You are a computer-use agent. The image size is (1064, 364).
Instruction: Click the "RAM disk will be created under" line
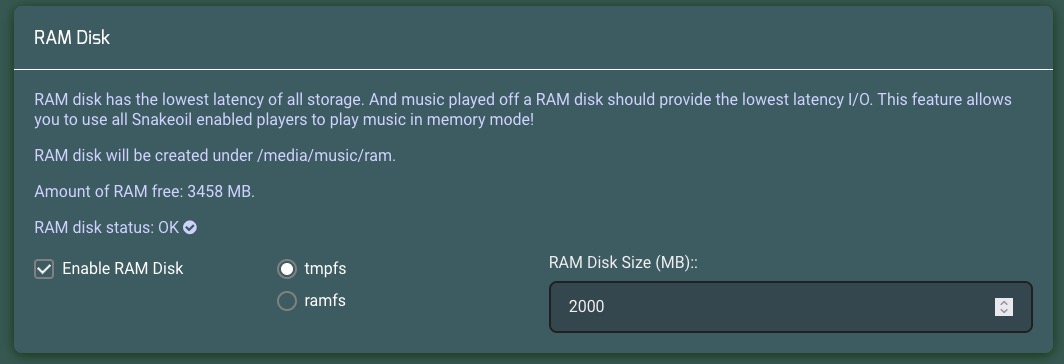pos(214,156)
